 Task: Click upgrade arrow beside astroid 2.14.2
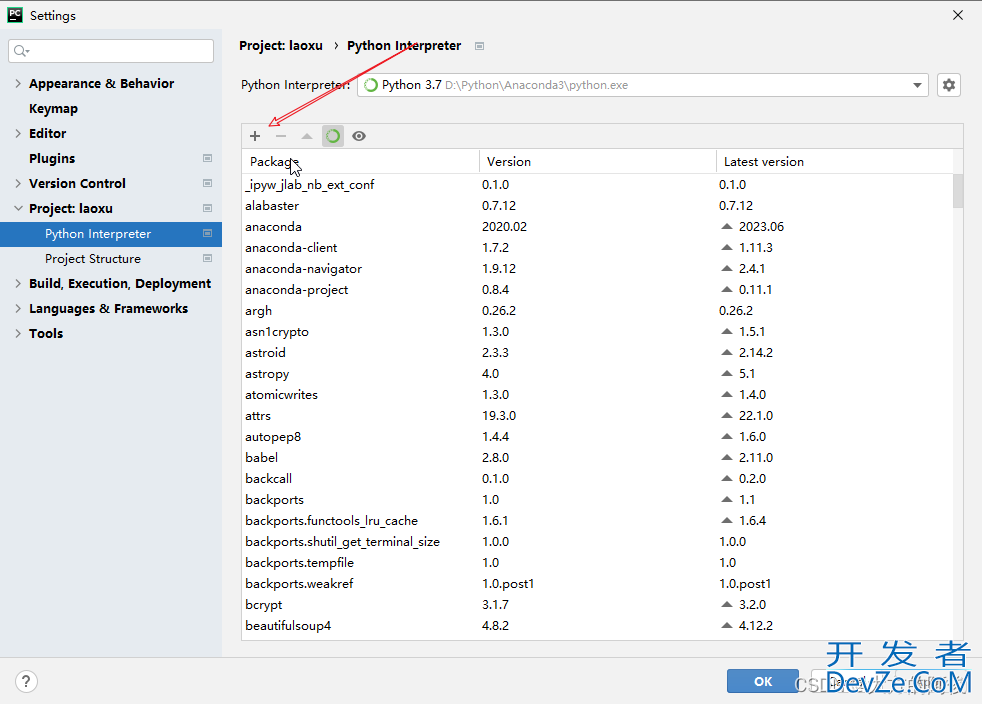point(726,353)
